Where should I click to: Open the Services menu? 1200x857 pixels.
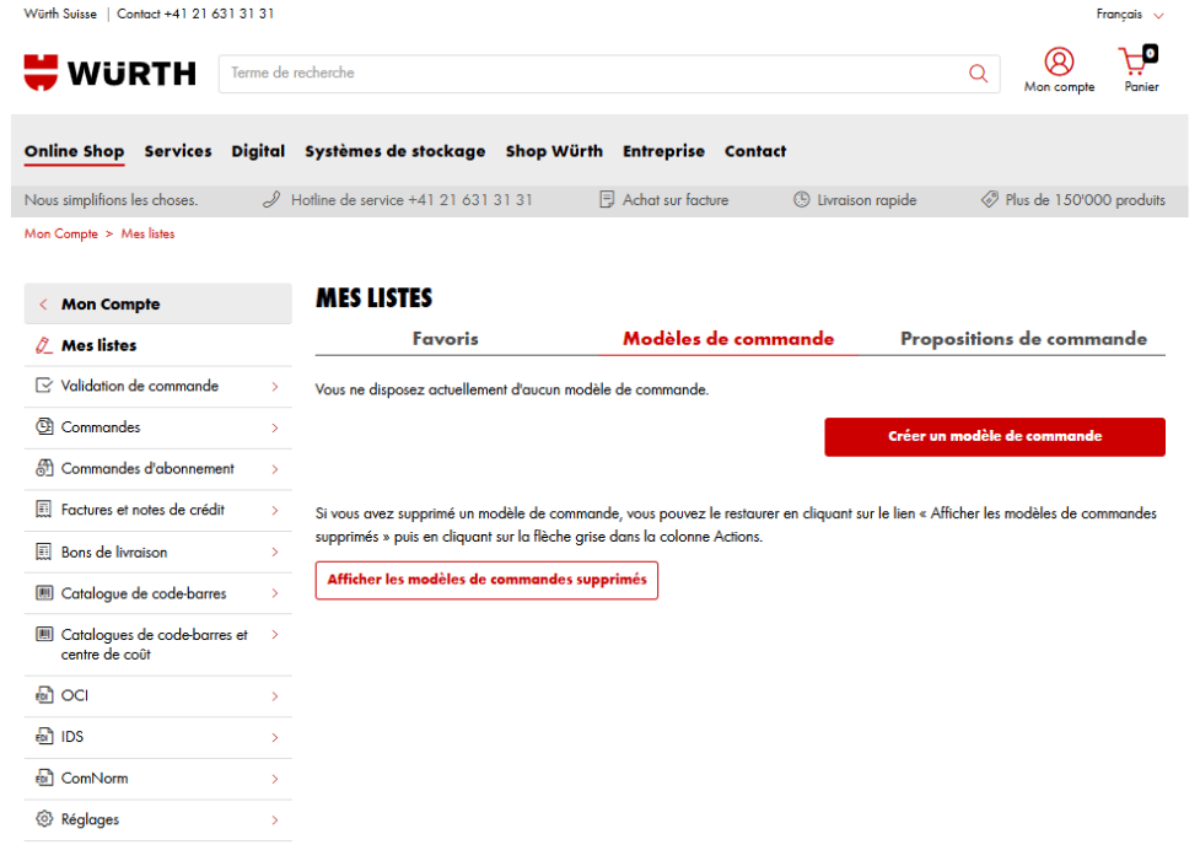click(x=178, y=151)
